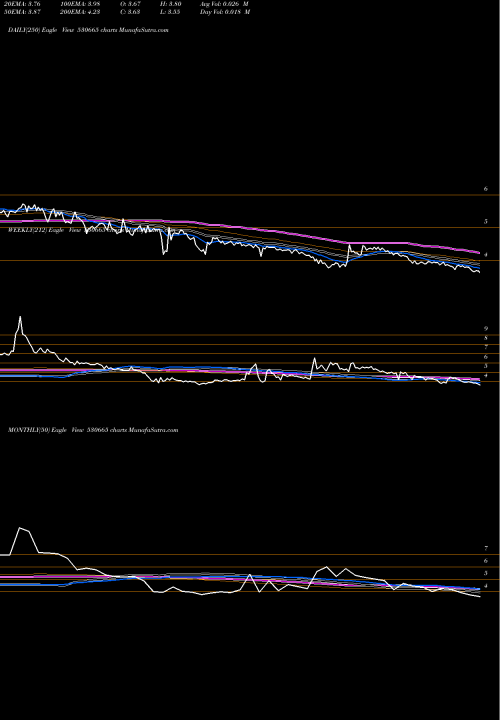Click weekly chart axis label 6

click(485, 357)
